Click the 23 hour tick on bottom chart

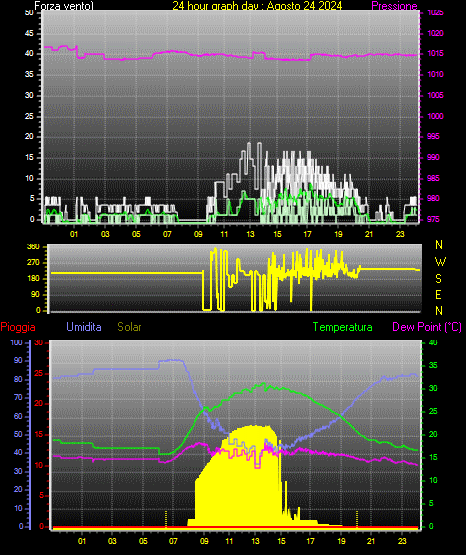[402, 541]
